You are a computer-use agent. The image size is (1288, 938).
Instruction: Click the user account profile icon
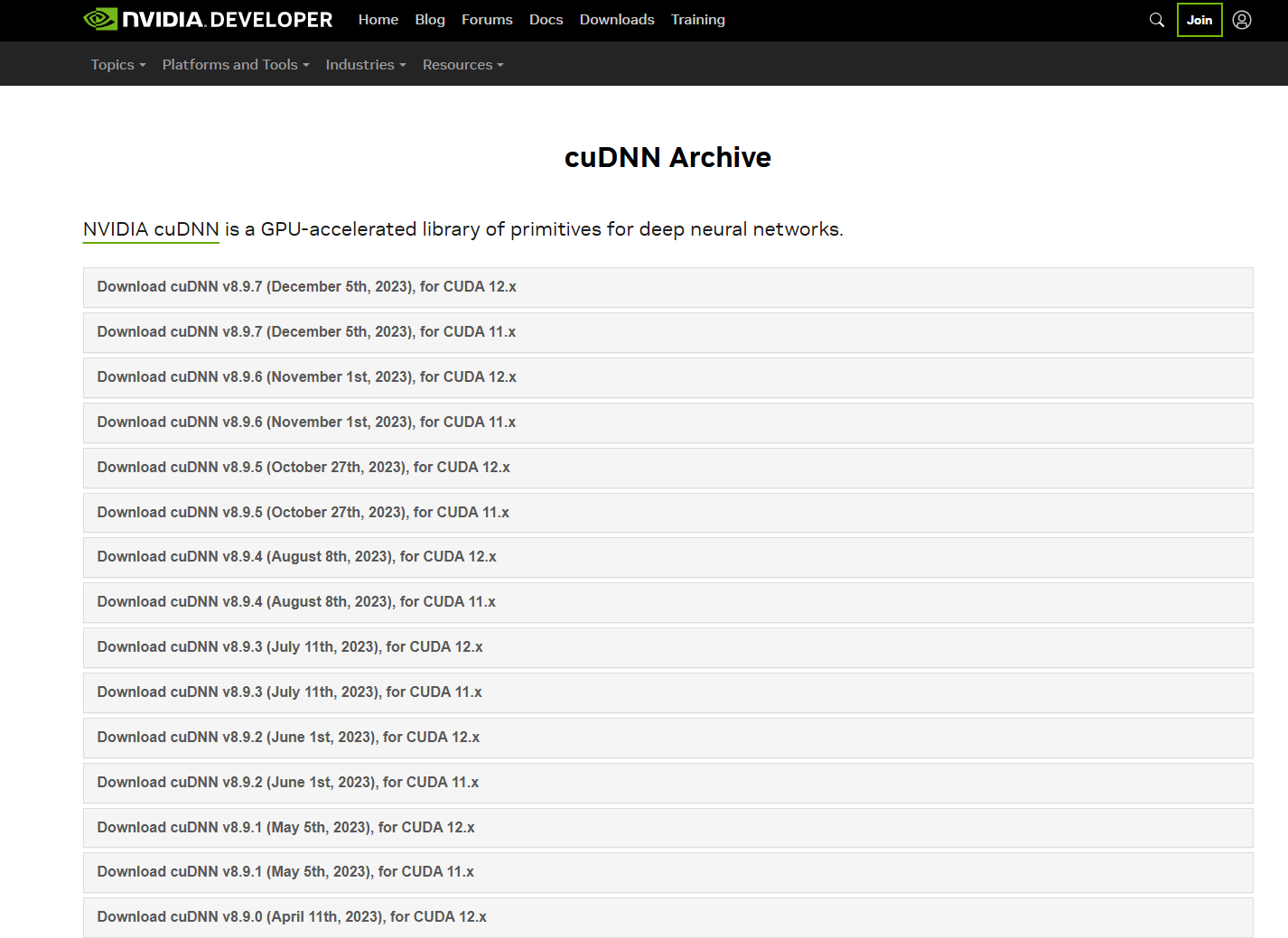tap(1242, 20)
